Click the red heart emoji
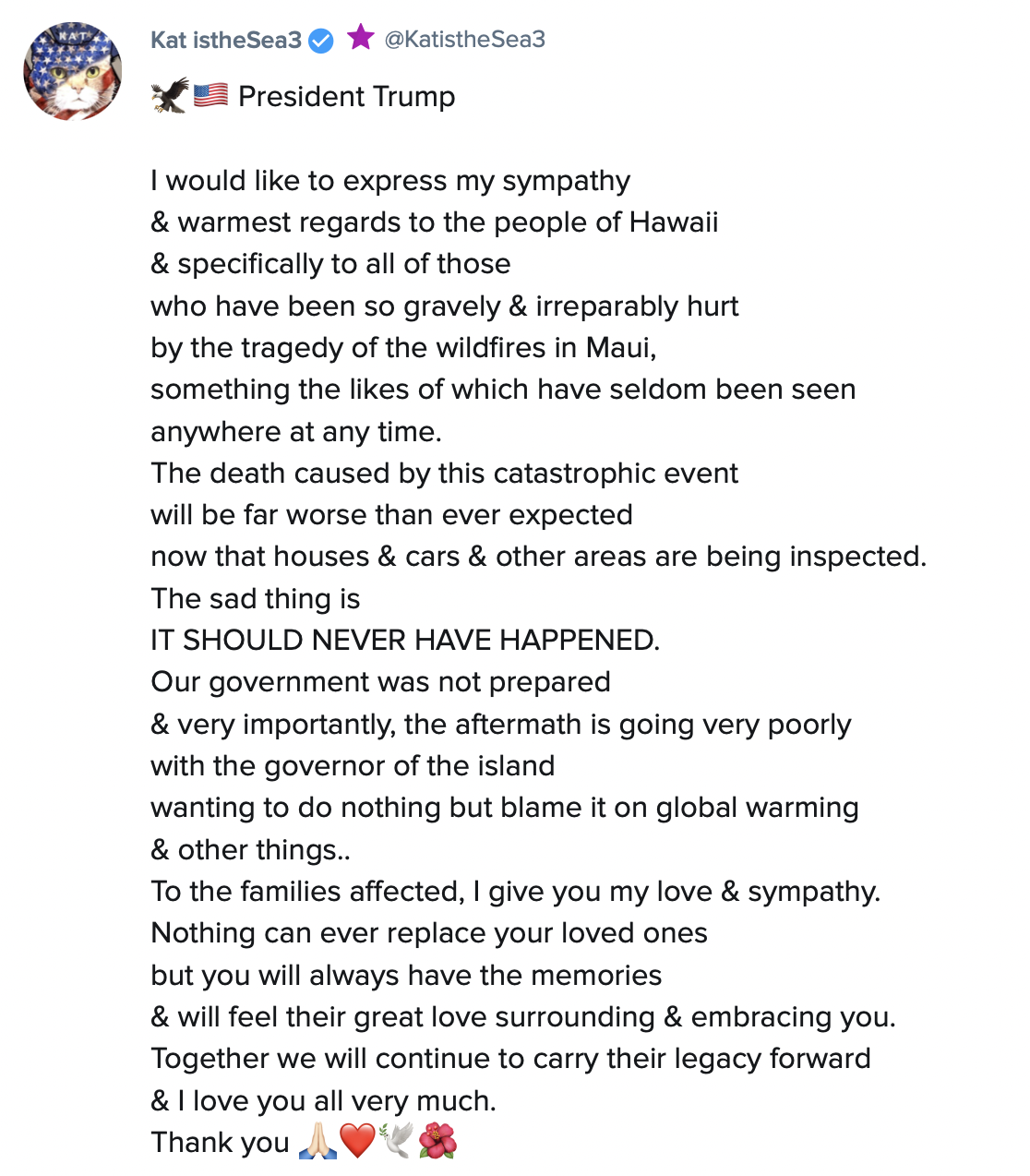Viewport: 1030px width, 1176px height. (x=357, y=1142)
